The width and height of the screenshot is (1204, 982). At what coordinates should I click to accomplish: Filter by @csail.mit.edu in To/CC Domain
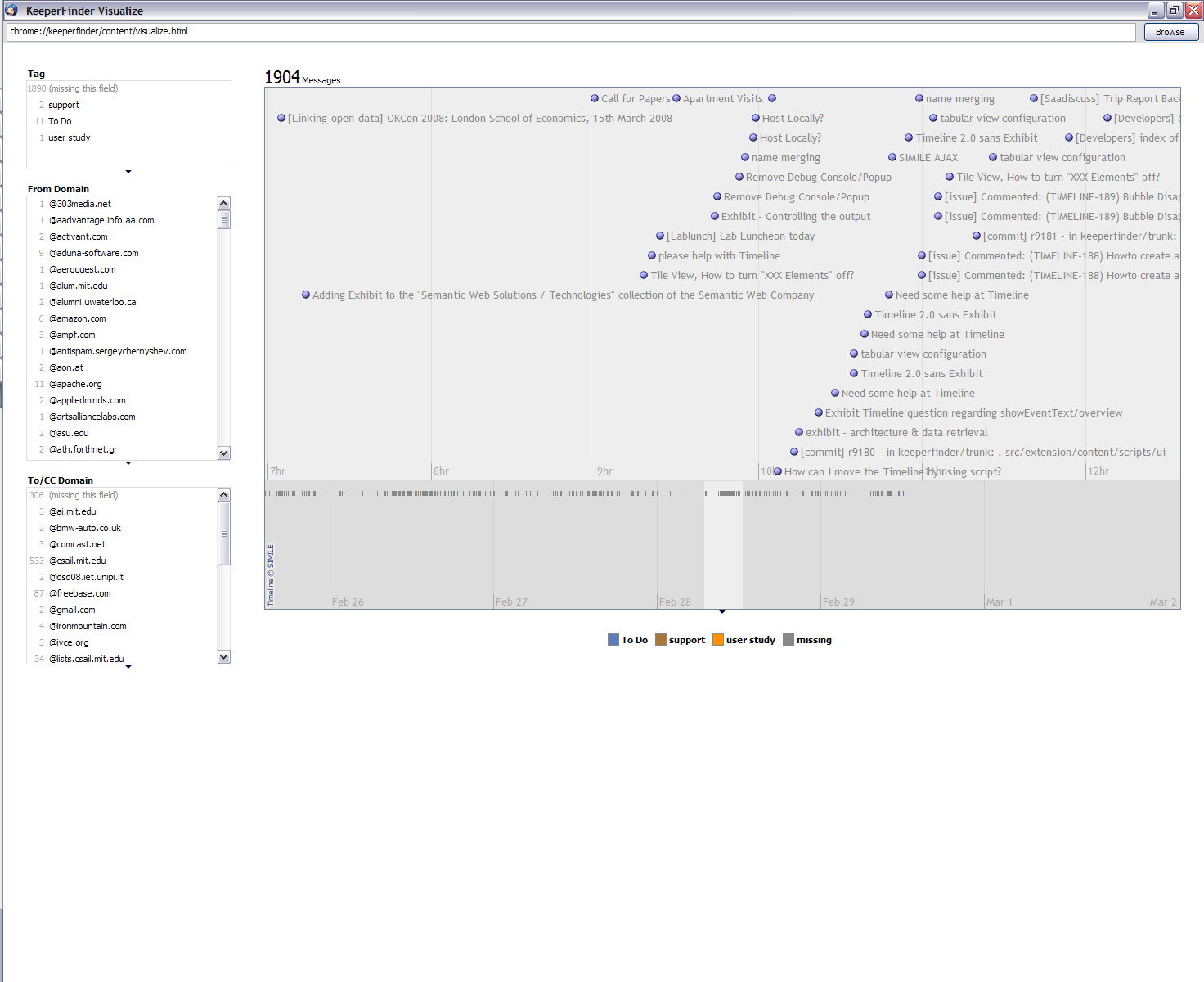click(78, 561)
